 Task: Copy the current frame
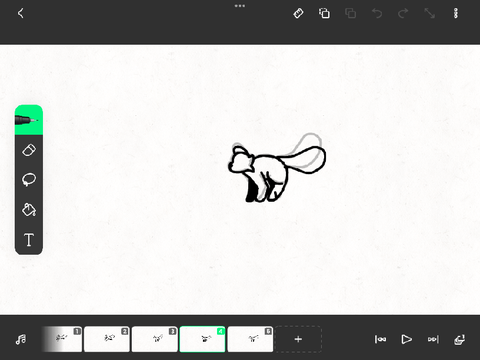pos(324,13)
